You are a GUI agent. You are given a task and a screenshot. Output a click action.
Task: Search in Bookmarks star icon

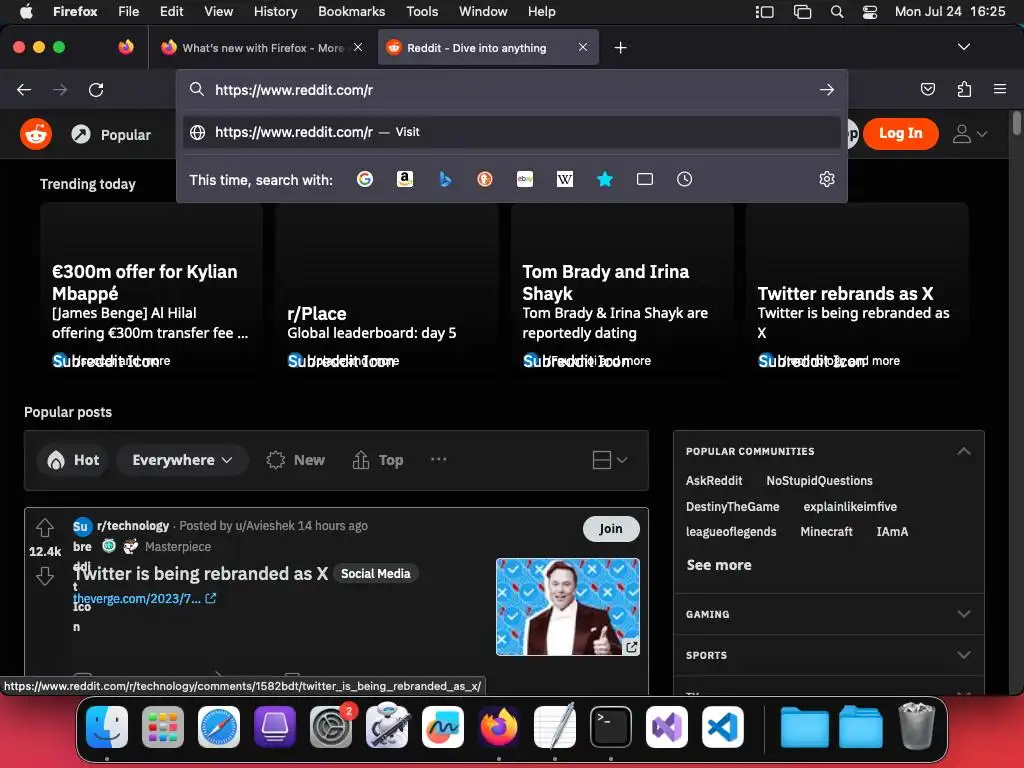[x=605, y=179]
